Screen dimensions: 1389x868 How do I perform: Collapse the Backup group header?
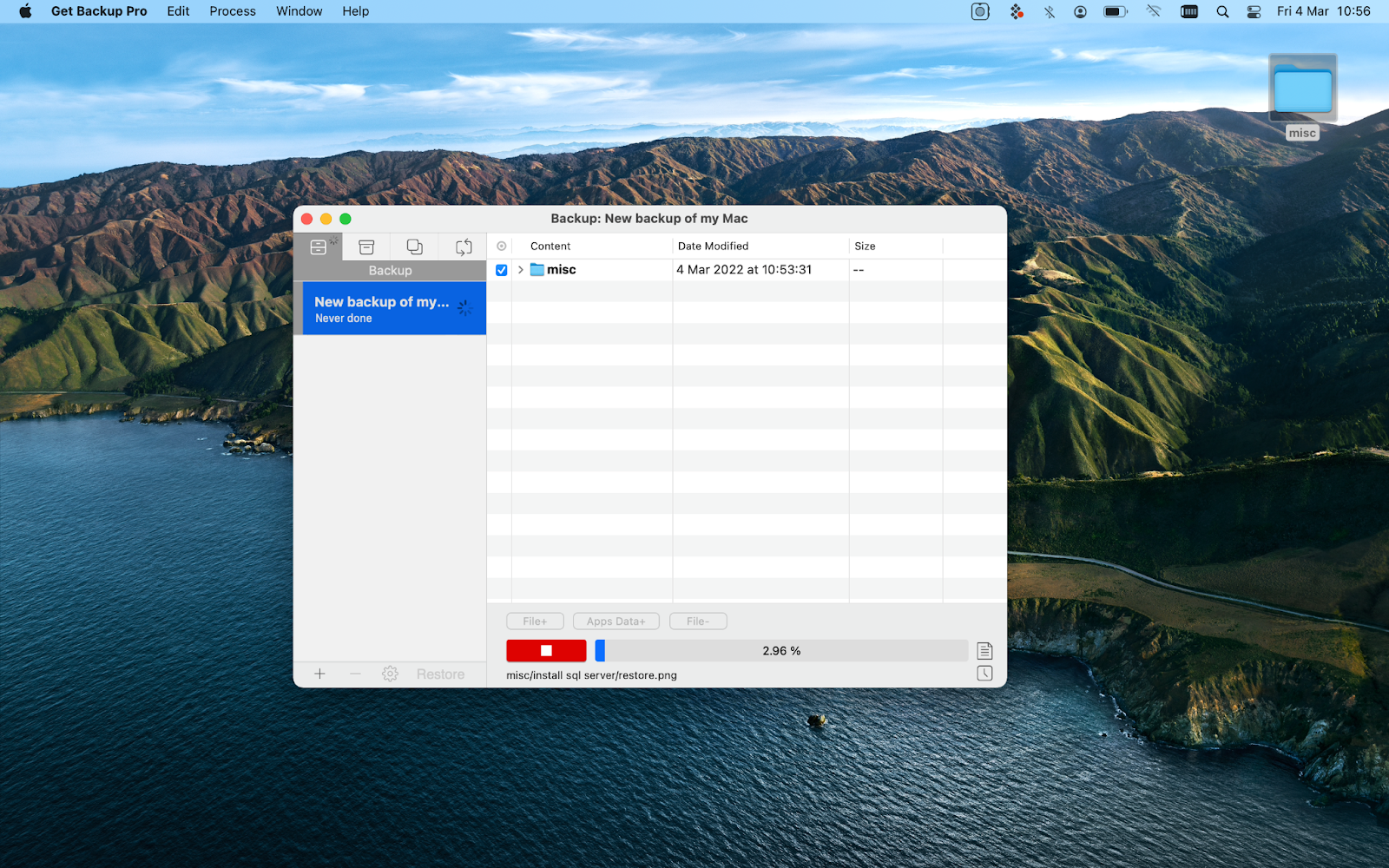click(389, 270)
